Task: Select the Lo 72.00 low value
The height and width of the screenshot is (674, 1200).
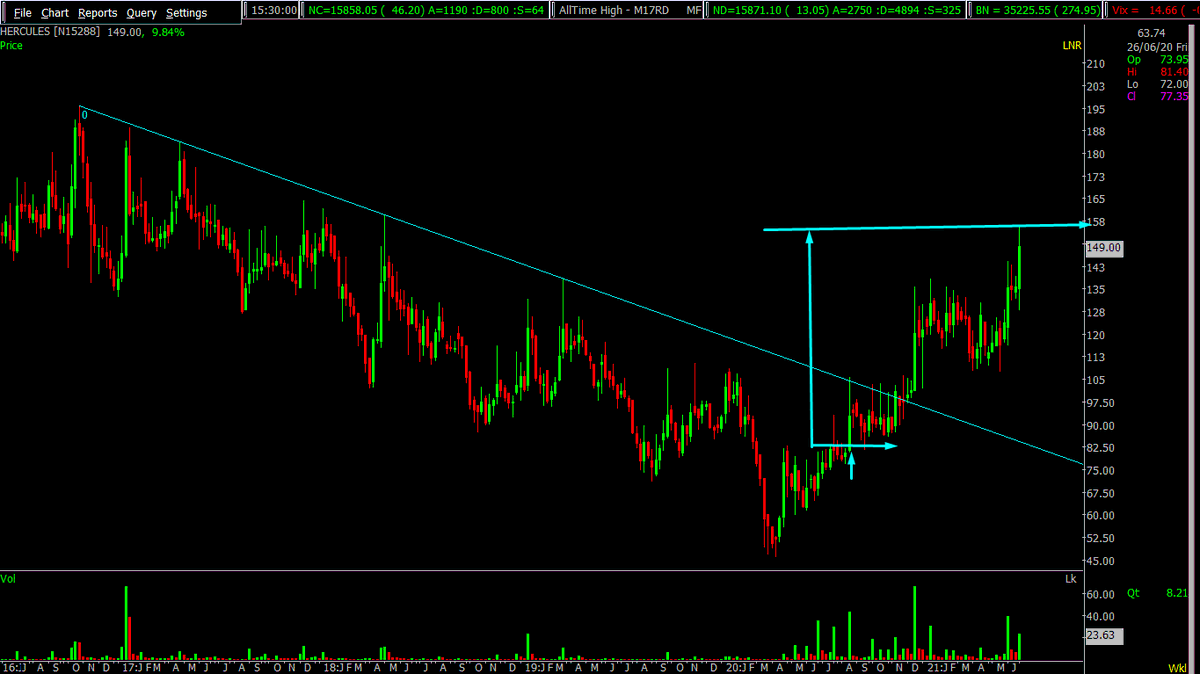Action: coord(1157,84)
